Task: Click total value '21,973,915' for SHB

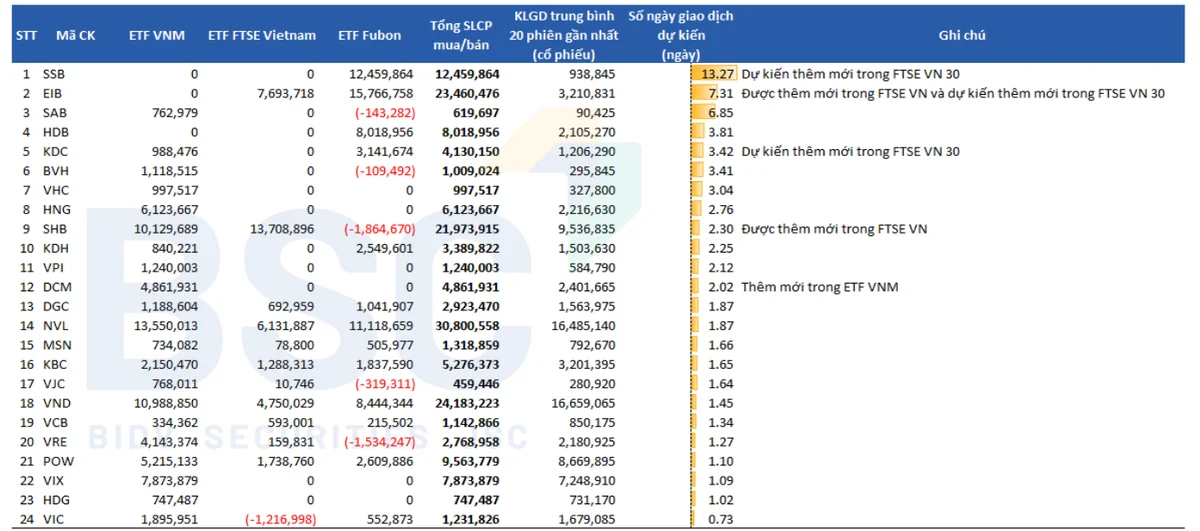Action: click(468, 229)
